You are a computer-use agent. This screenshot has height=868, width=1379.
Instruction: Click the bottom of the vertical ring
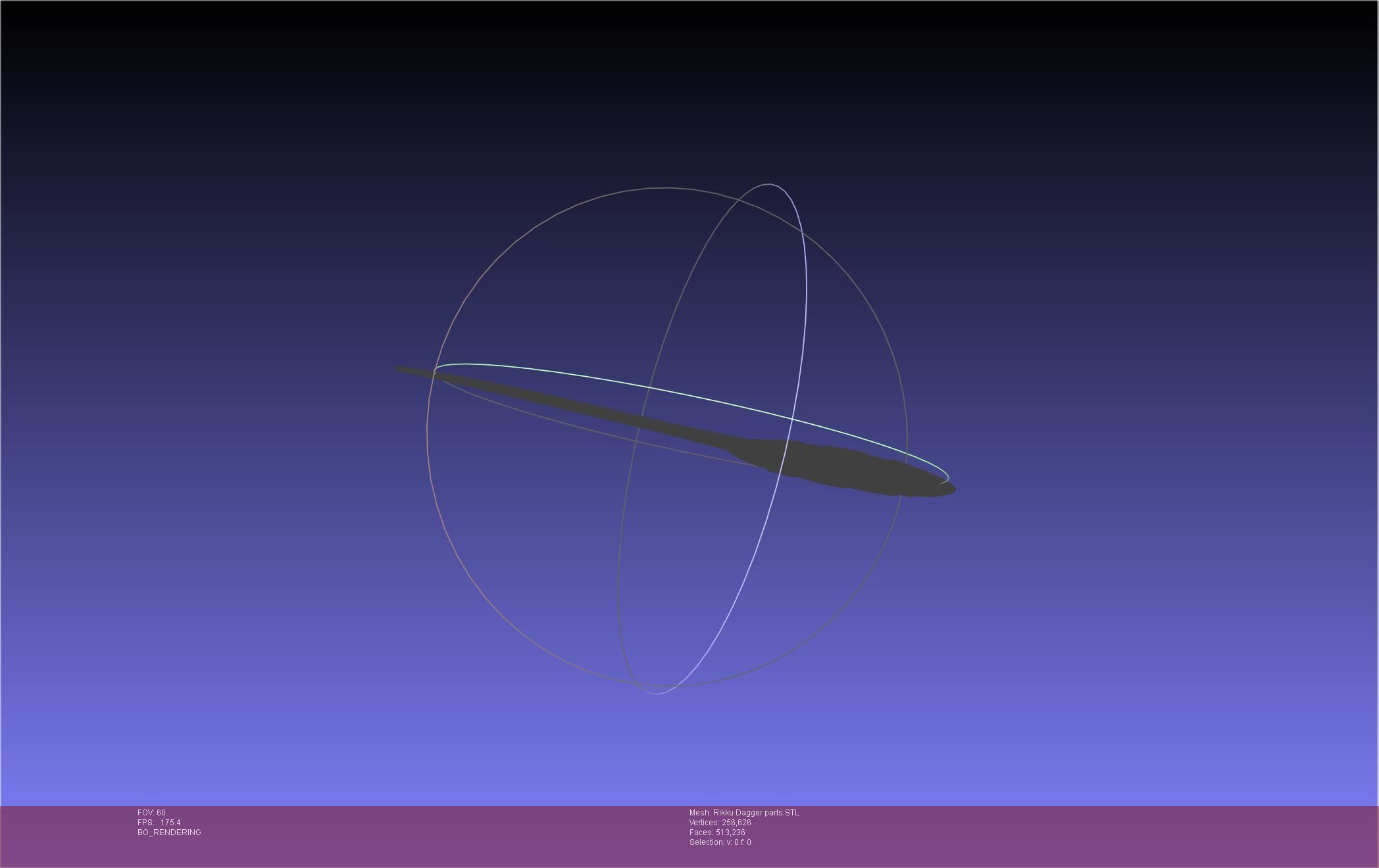point(656,693)
